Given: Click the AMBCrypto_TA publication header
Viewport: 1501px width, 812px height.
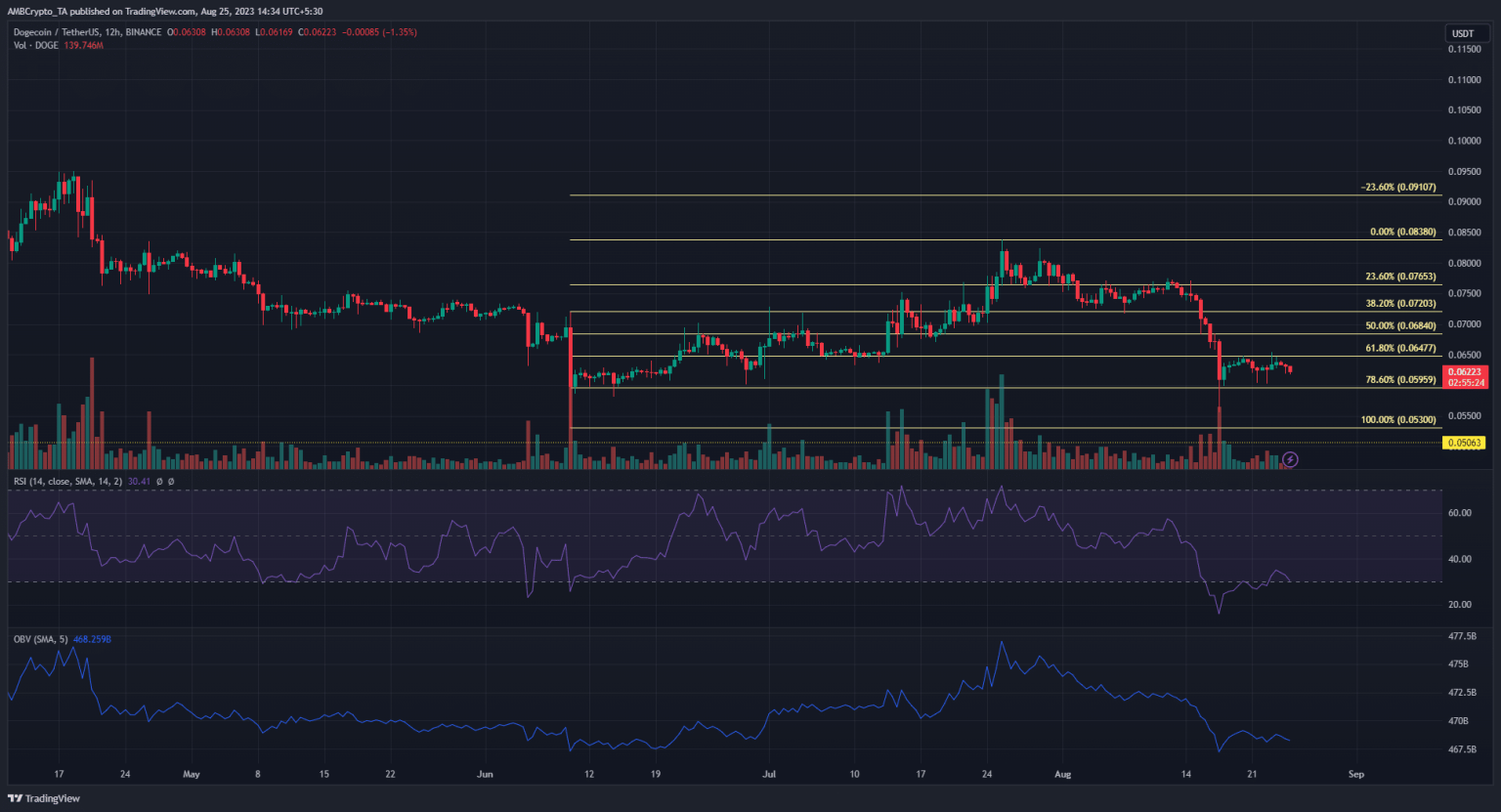Looking at the screenshot, I should [39, 11].
